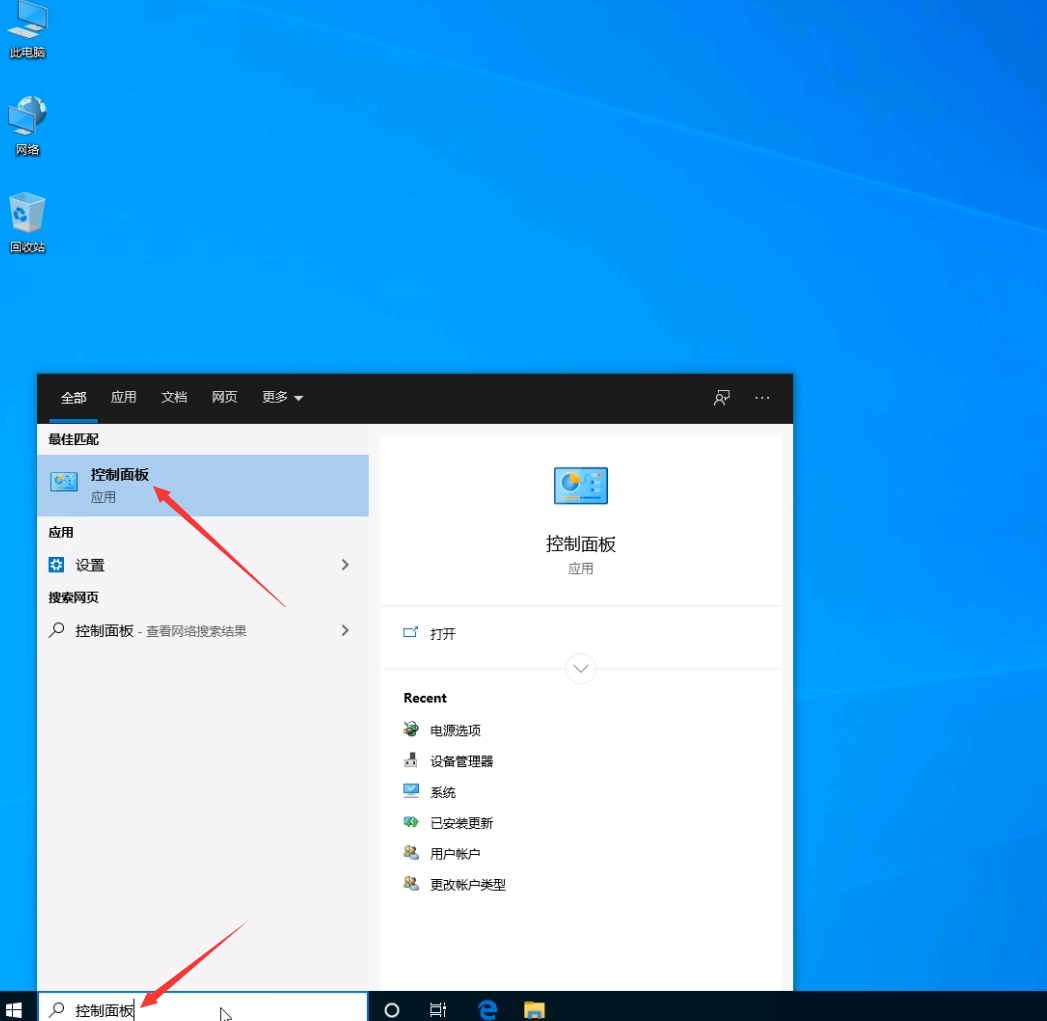Image resolution: width=1047 pixels, height=1021 pixels.
Task: Open File Explorer from taskbar
Action: point(534,1010)
